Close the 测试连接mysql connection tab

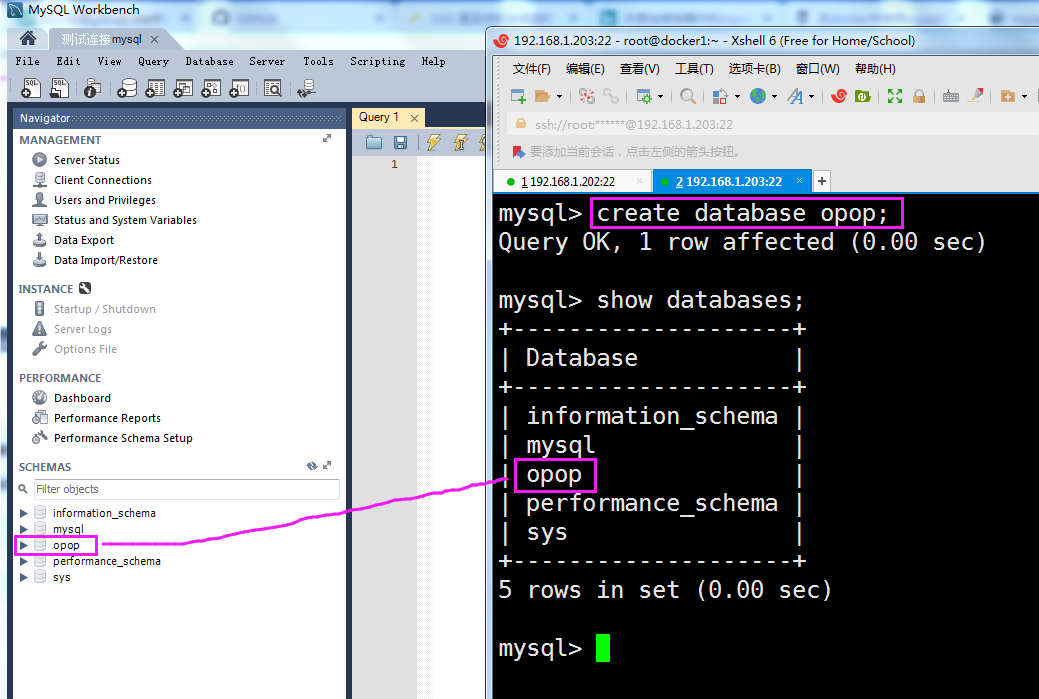(x=154, y=40)
